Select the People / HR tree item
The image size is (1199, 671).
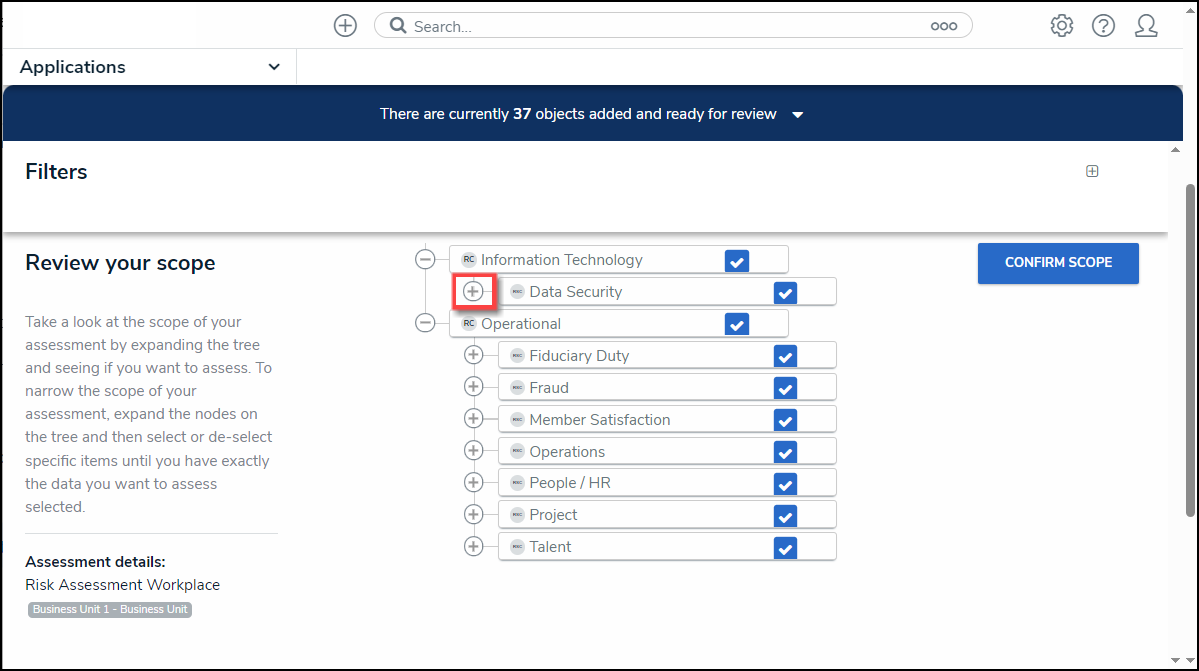[x=569, y=483]
